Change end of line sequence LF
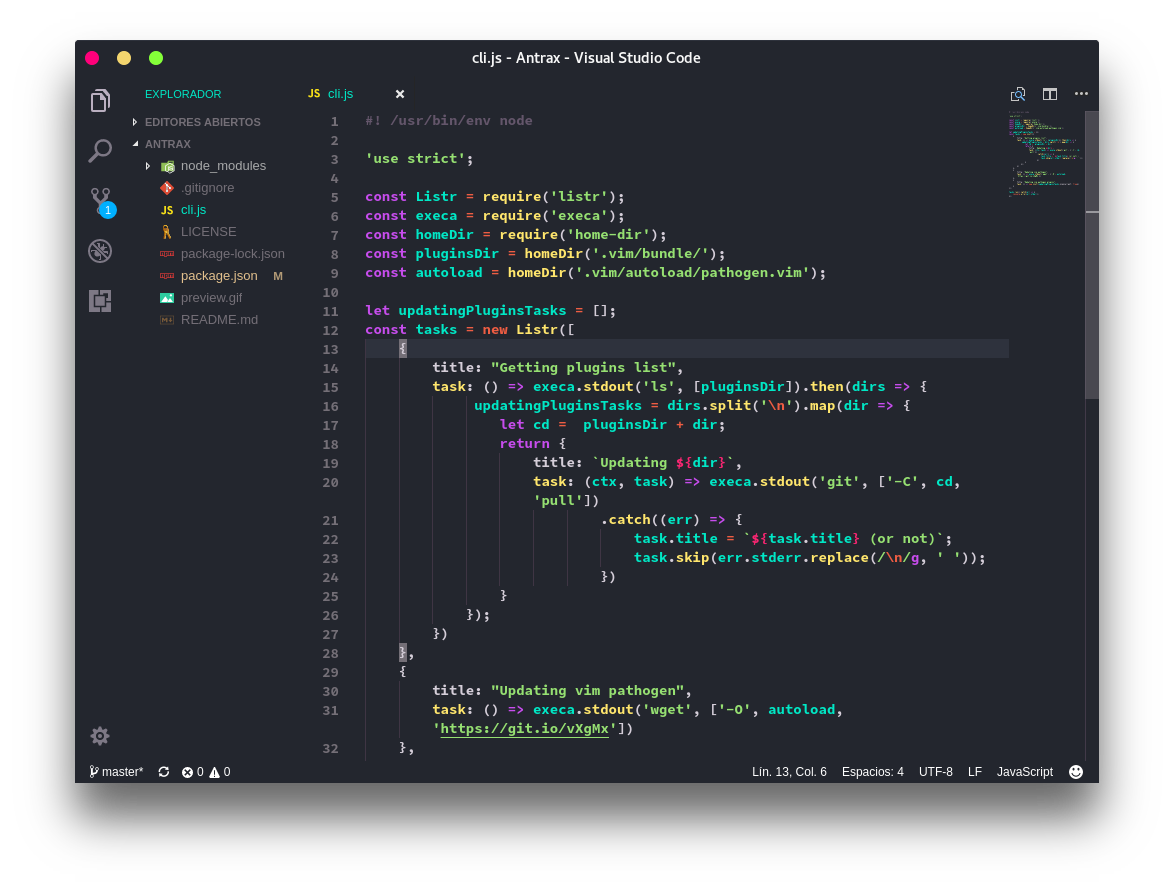 click(974, 772)
